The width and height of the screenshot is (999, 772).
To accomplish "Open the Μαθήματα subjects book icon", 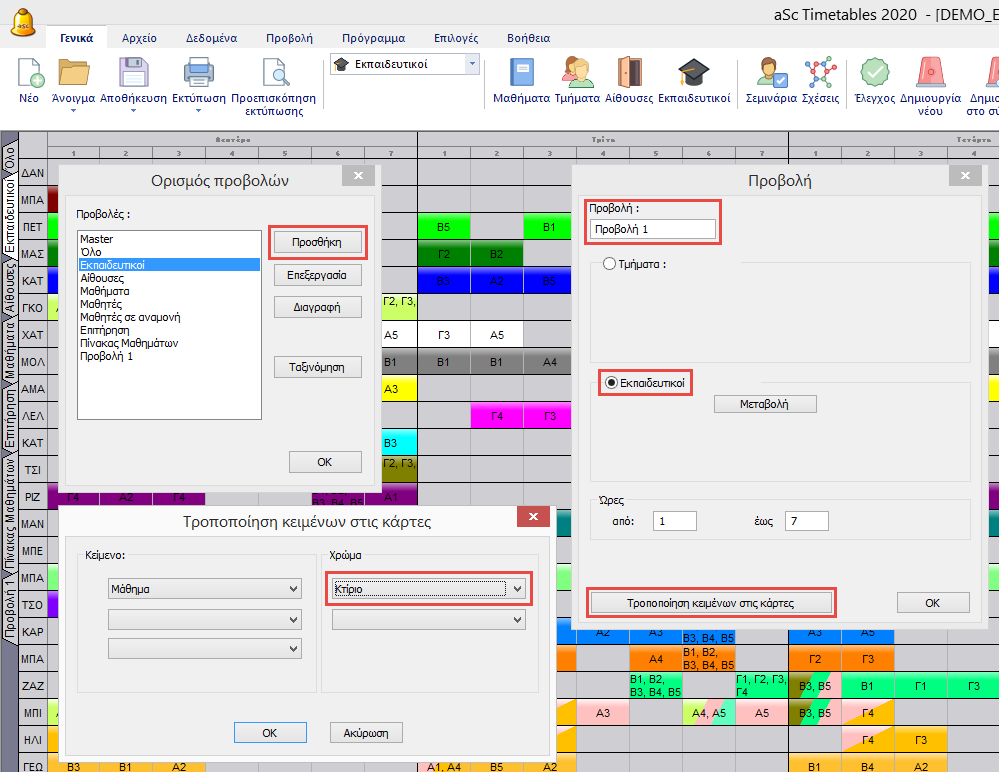I will 521,75.
